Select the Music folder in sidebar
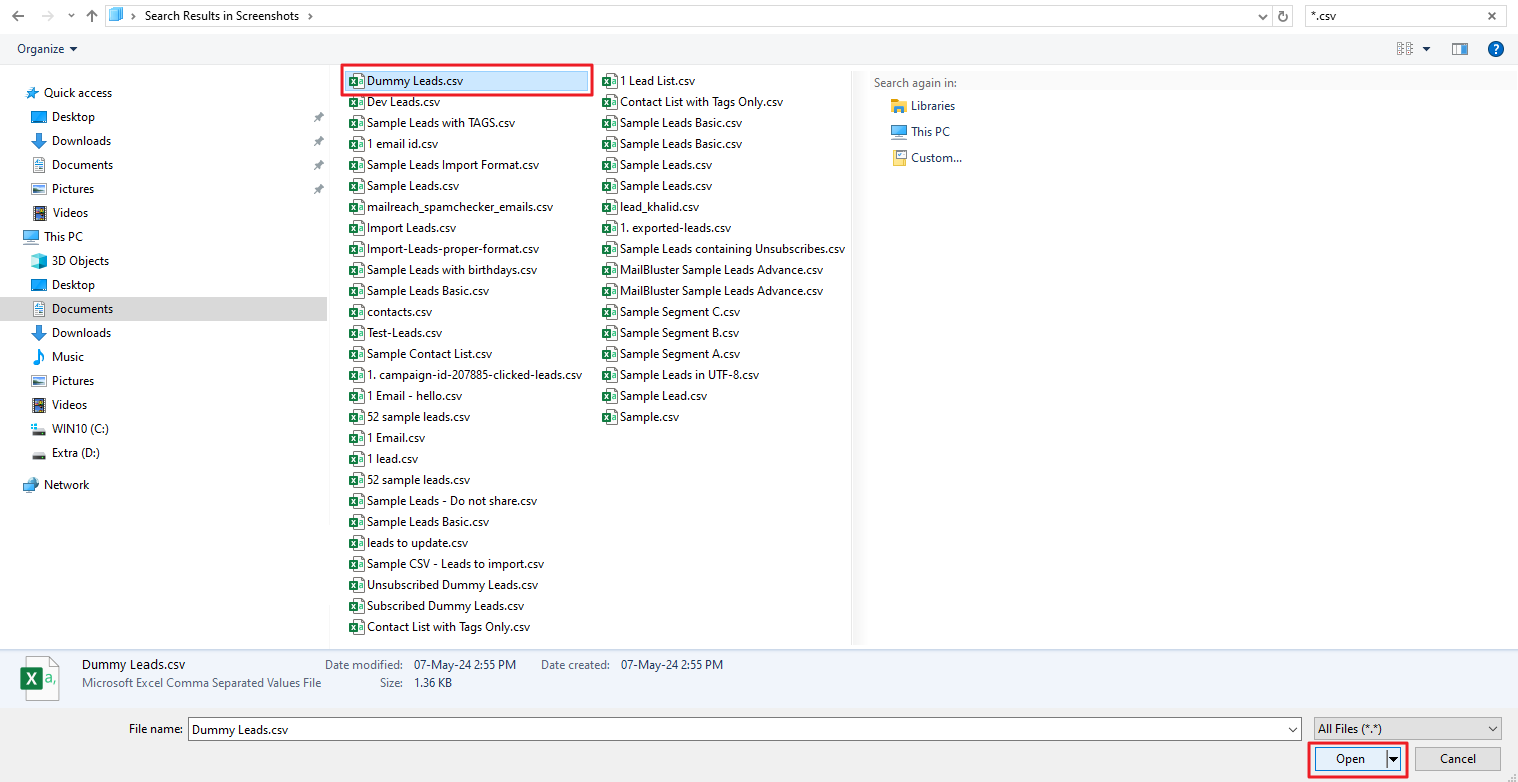 coord(67,357)
